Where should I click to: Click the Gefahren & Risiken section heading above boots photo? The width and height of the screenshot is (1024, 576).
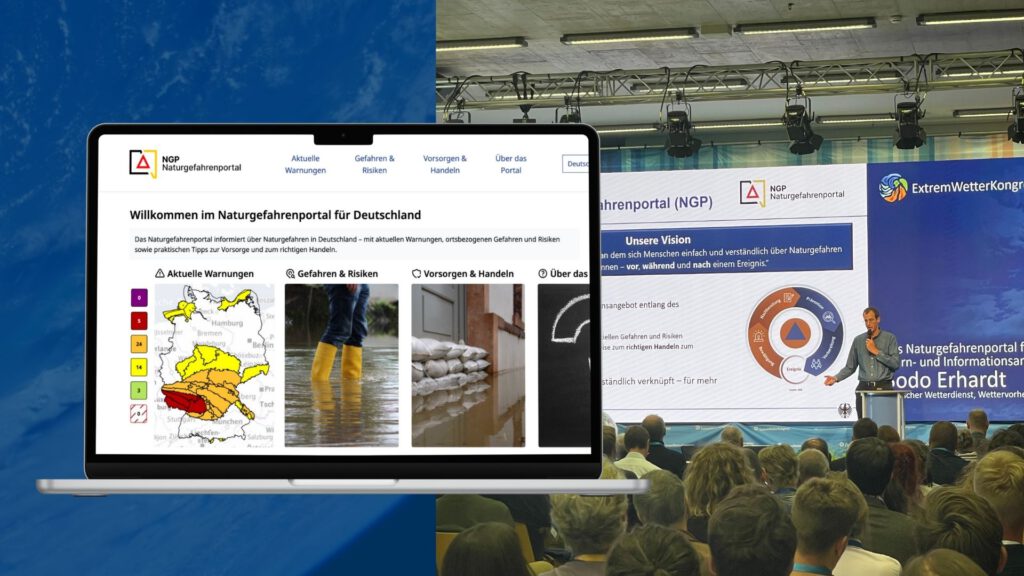(x=338, y=274)
